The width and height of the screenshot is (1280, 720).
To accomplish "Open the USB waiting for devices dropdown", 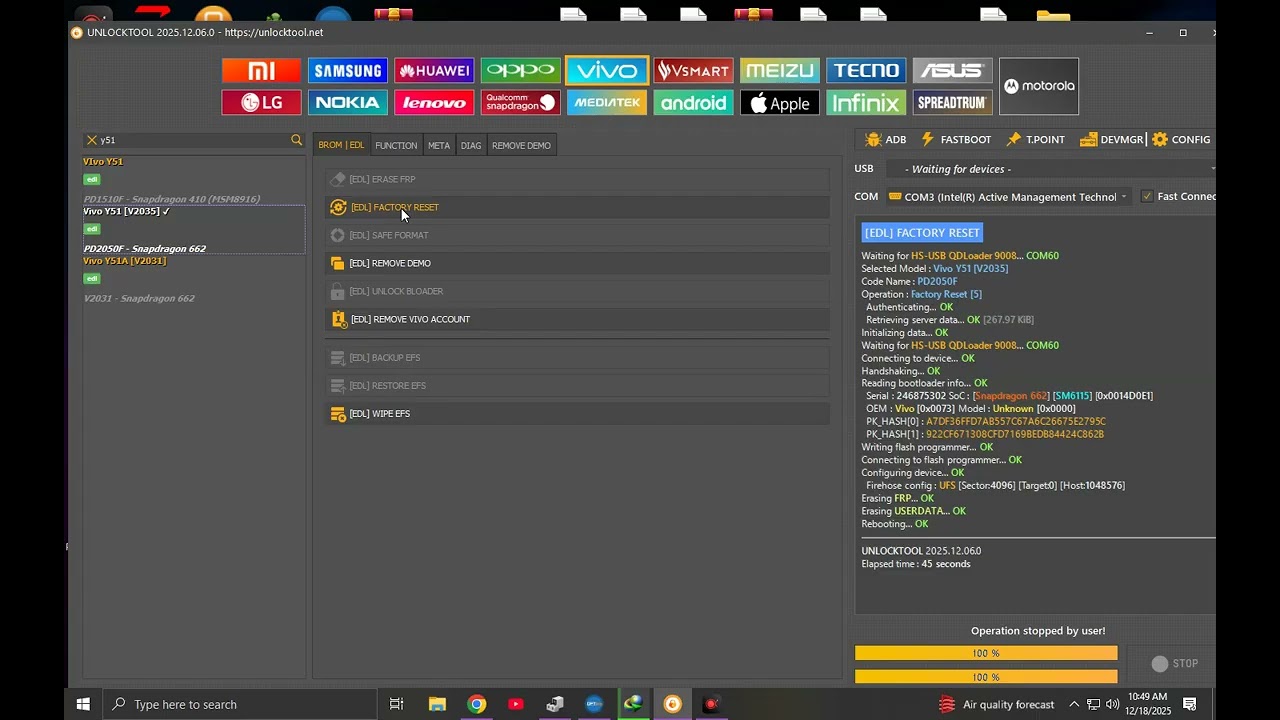I will [1050, 169].
